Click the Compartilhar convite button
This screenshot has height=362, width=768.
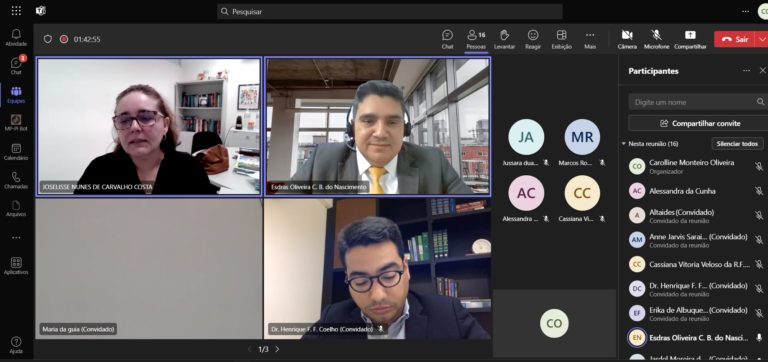(696, 123)
